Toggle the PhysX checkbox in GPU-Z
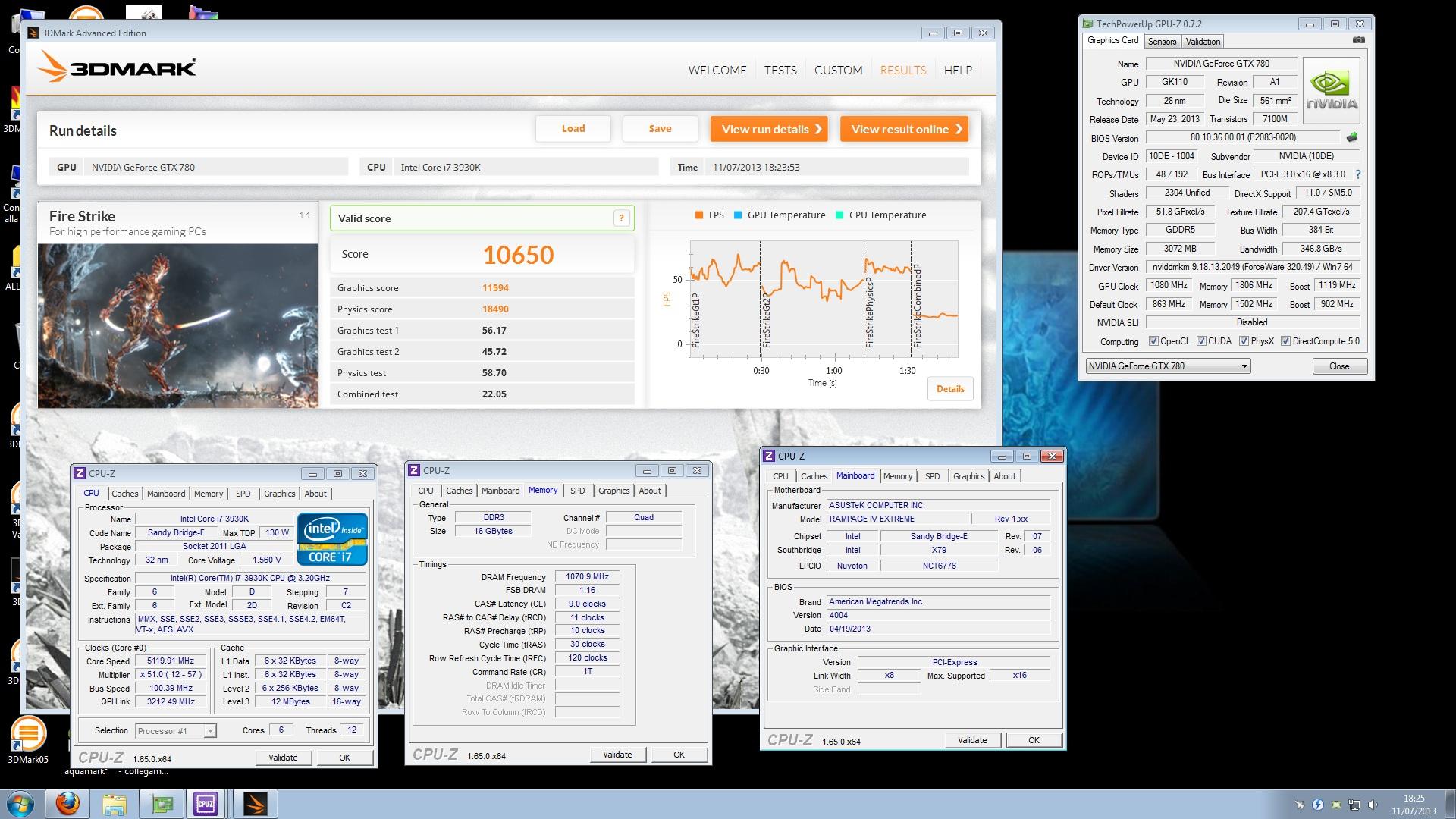 [x=1244, y=341]
